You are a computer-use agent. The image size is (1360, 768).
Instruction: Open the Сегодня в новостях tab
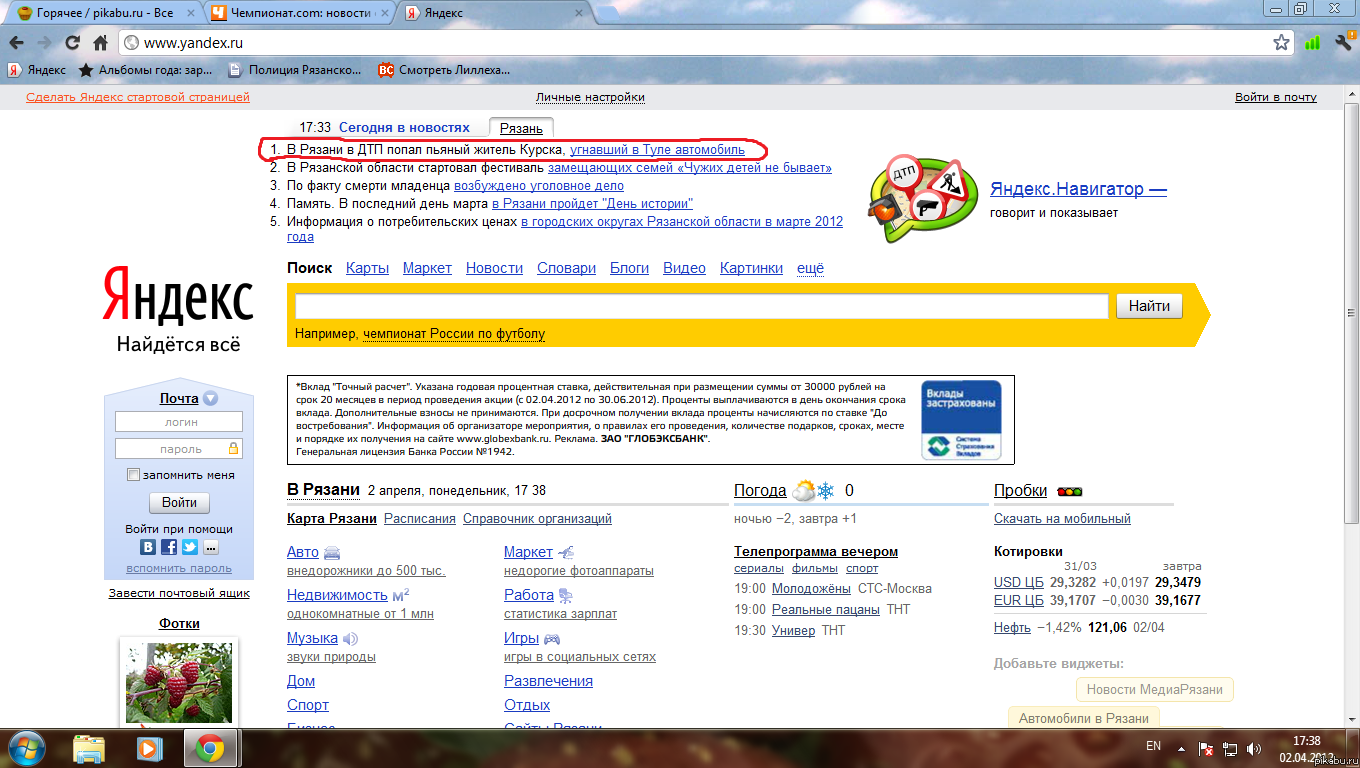click(x=404, y=128)
